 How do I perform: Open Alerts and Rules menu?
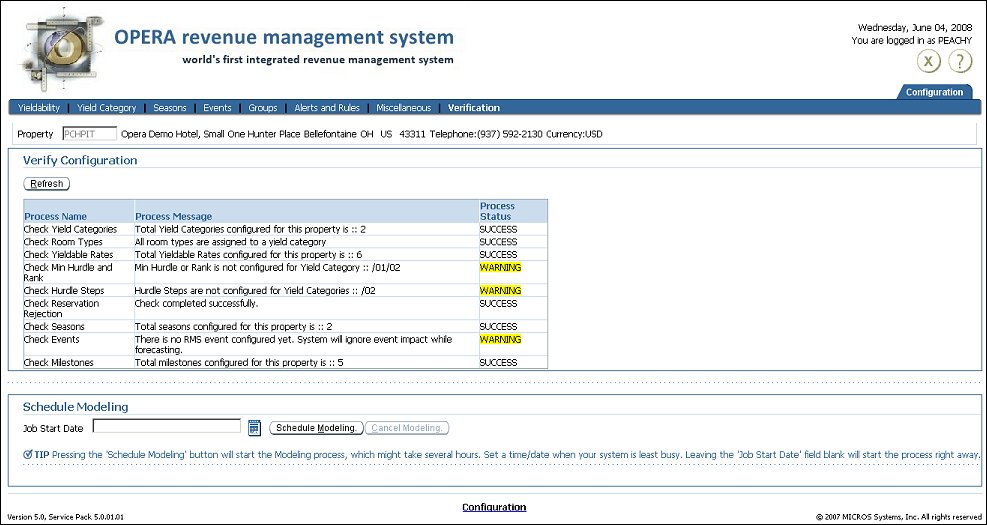pyautogui.click(x=327, y=108)
